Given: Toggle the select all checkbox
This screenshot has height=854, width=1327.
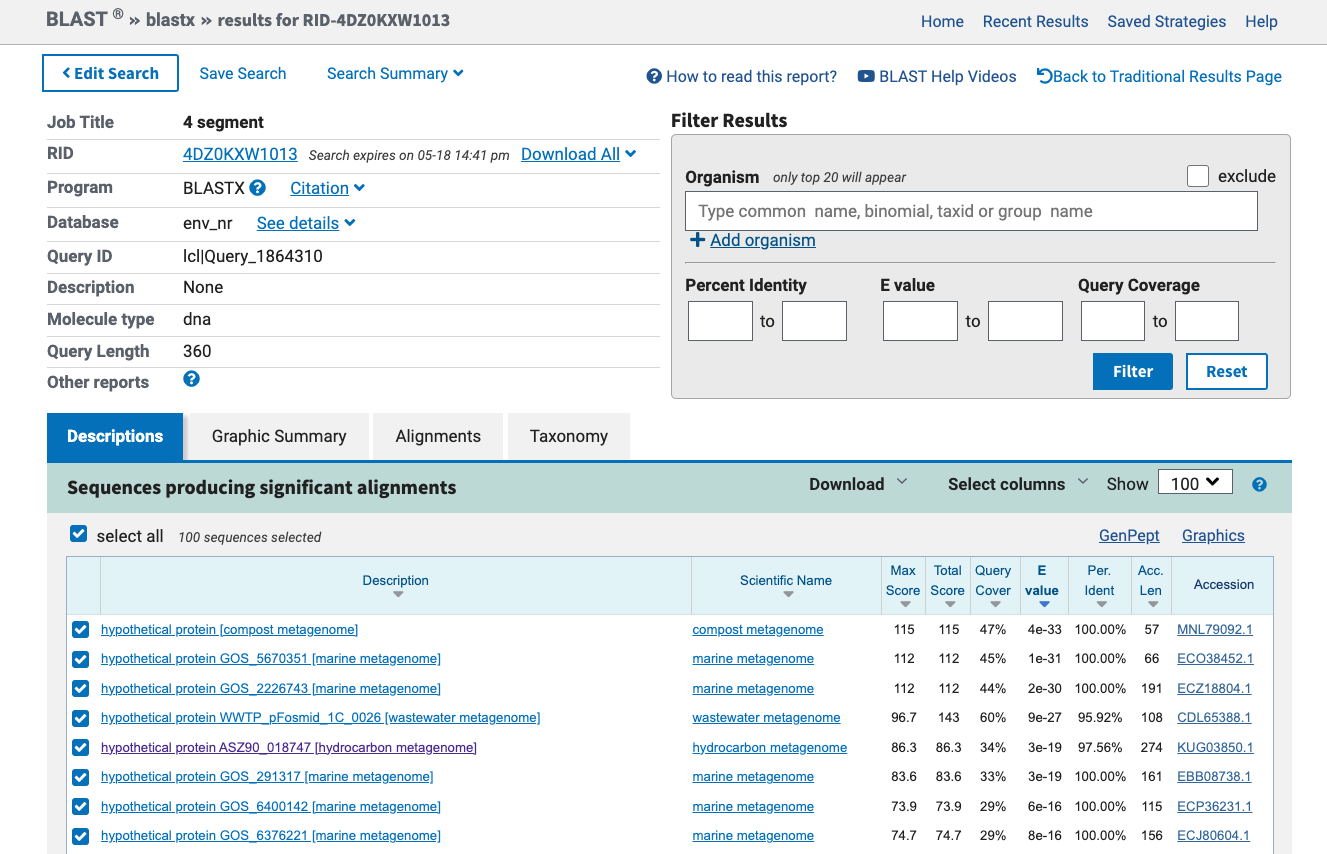Looking at the screenshot, I should pos(79,535).
